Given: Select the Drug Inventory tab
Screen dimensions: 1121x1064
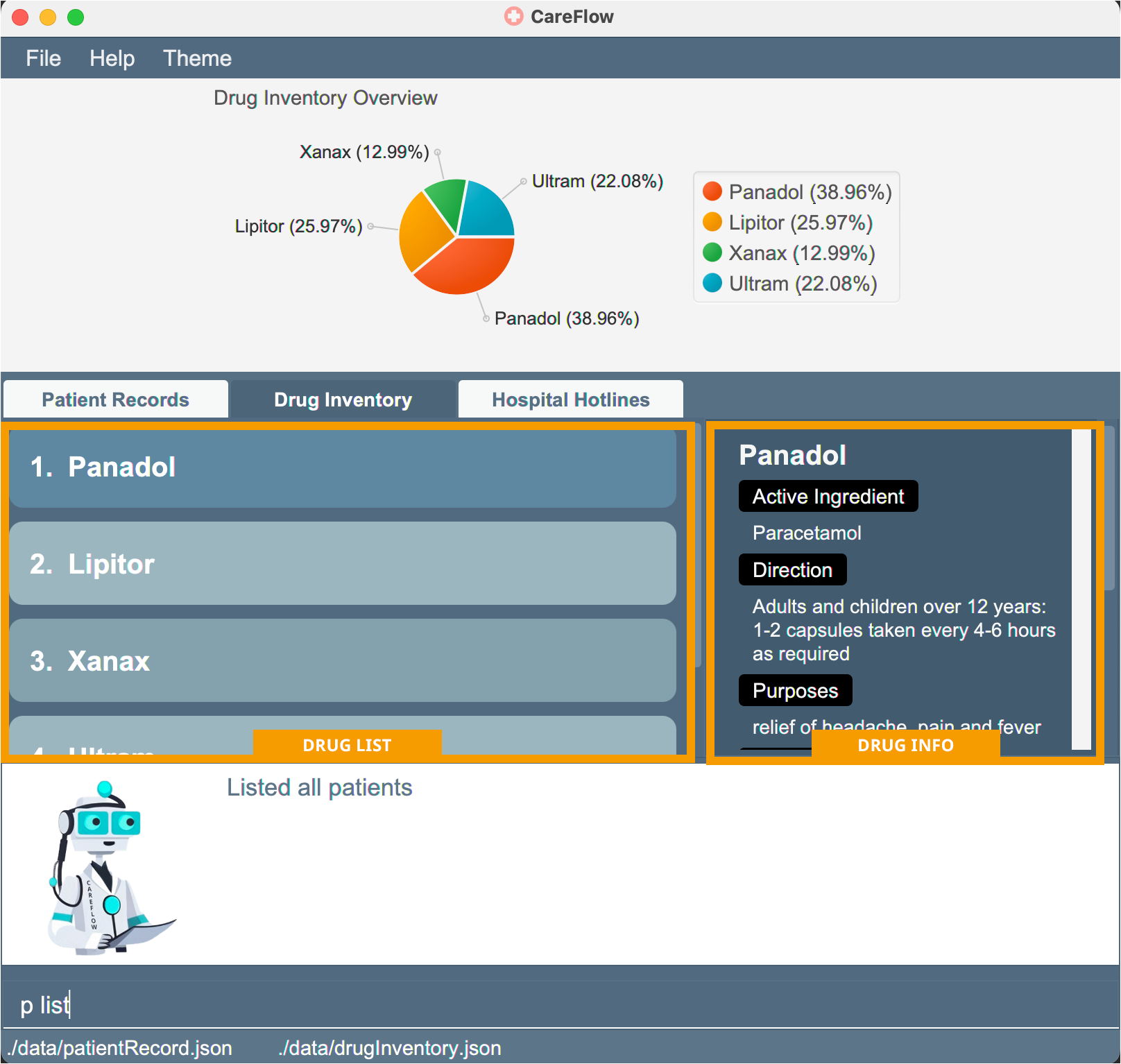Looking at the screenshot, I should 343,400.
